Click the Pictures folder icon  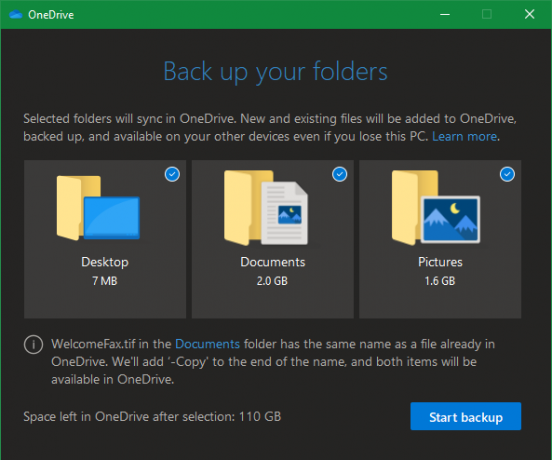[x=436, y=208]
